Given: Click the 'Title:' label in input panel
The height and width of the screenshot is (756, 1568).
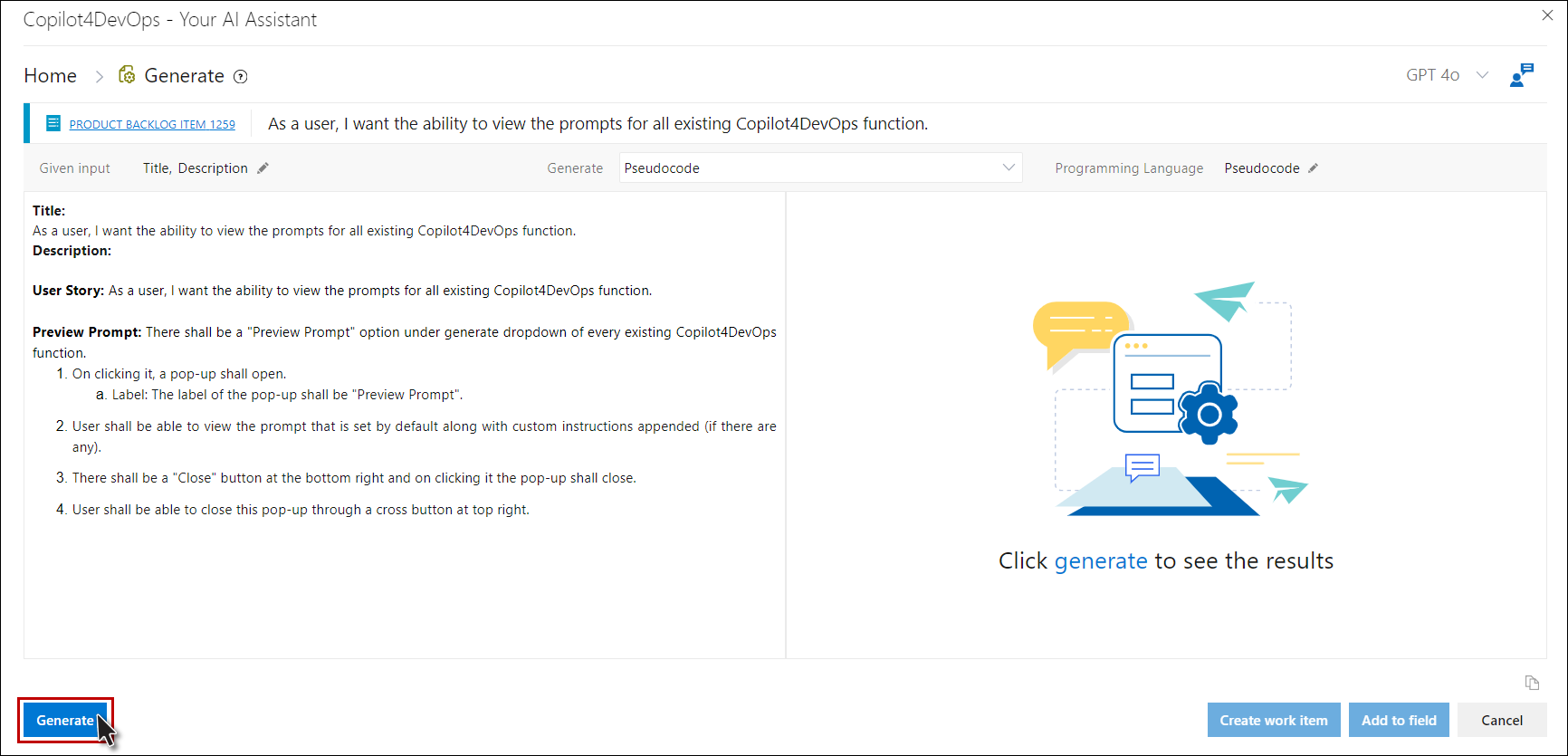Looking at the screenshot, I should [x=49, y=211].
